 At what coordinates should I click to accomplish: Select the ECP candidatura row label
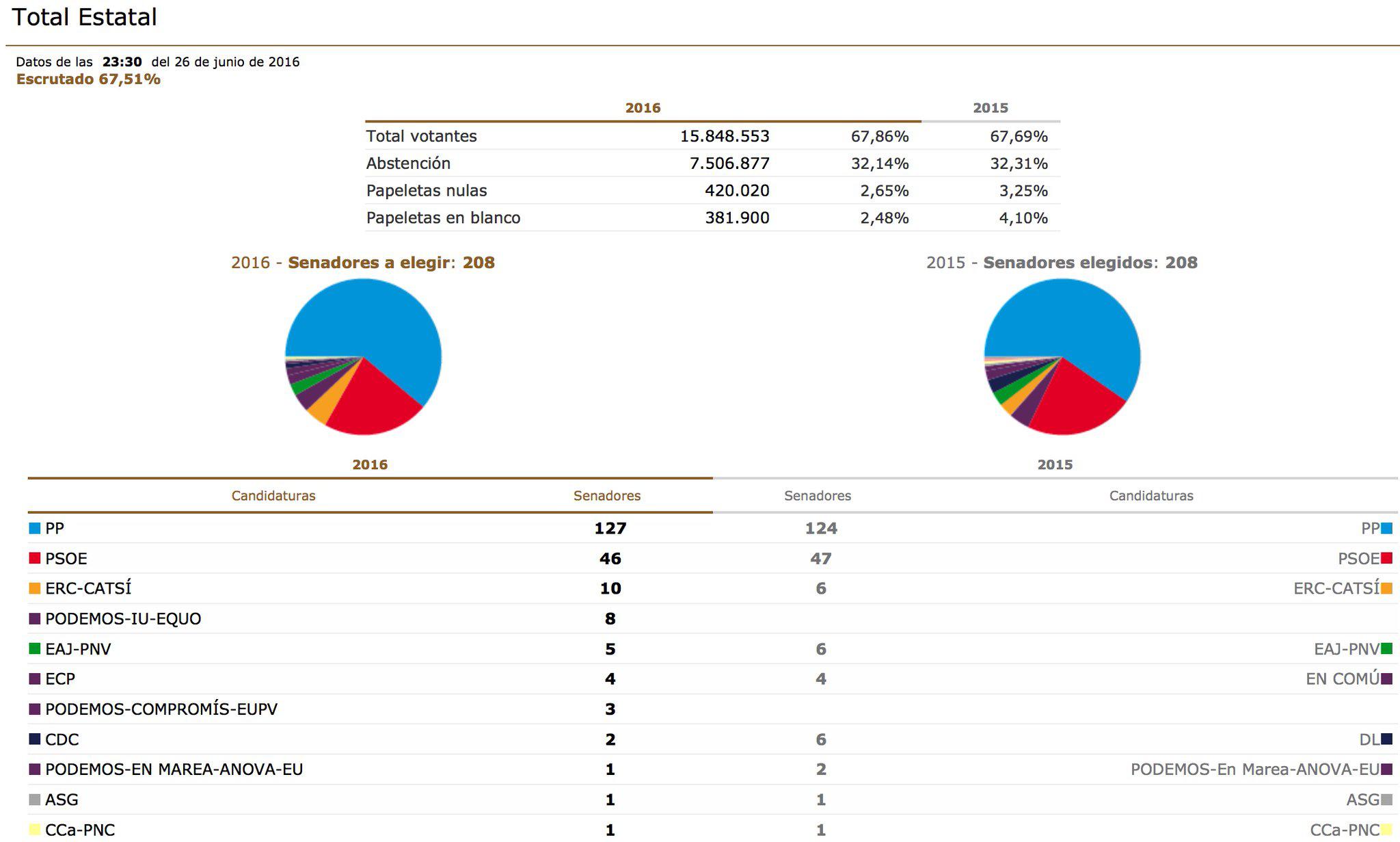pyautogui.click(x=60, y=679)
